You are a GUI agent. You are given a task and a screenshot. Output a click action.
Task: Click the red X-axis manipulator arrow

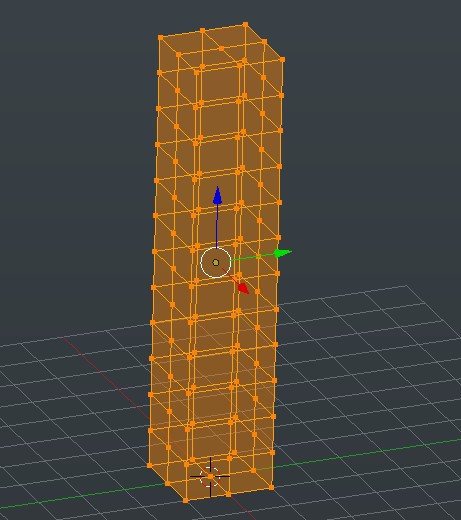(244, 288)
